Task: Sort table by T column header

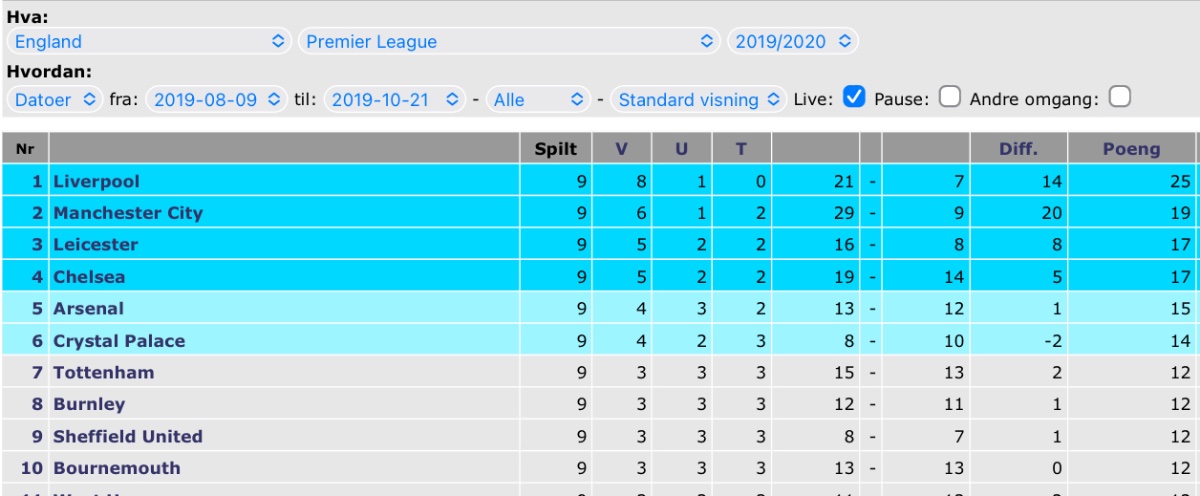Action: tap(741, 149)
